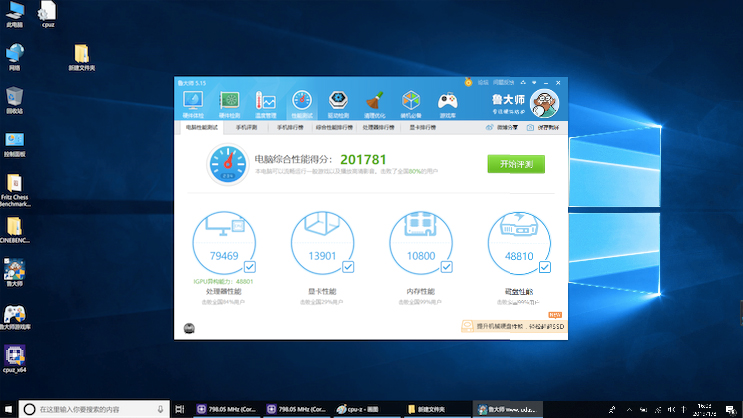Click the SSD upgrade promotion banner
The width and height of the screenshot is (743, 418).
coord(514,326)
